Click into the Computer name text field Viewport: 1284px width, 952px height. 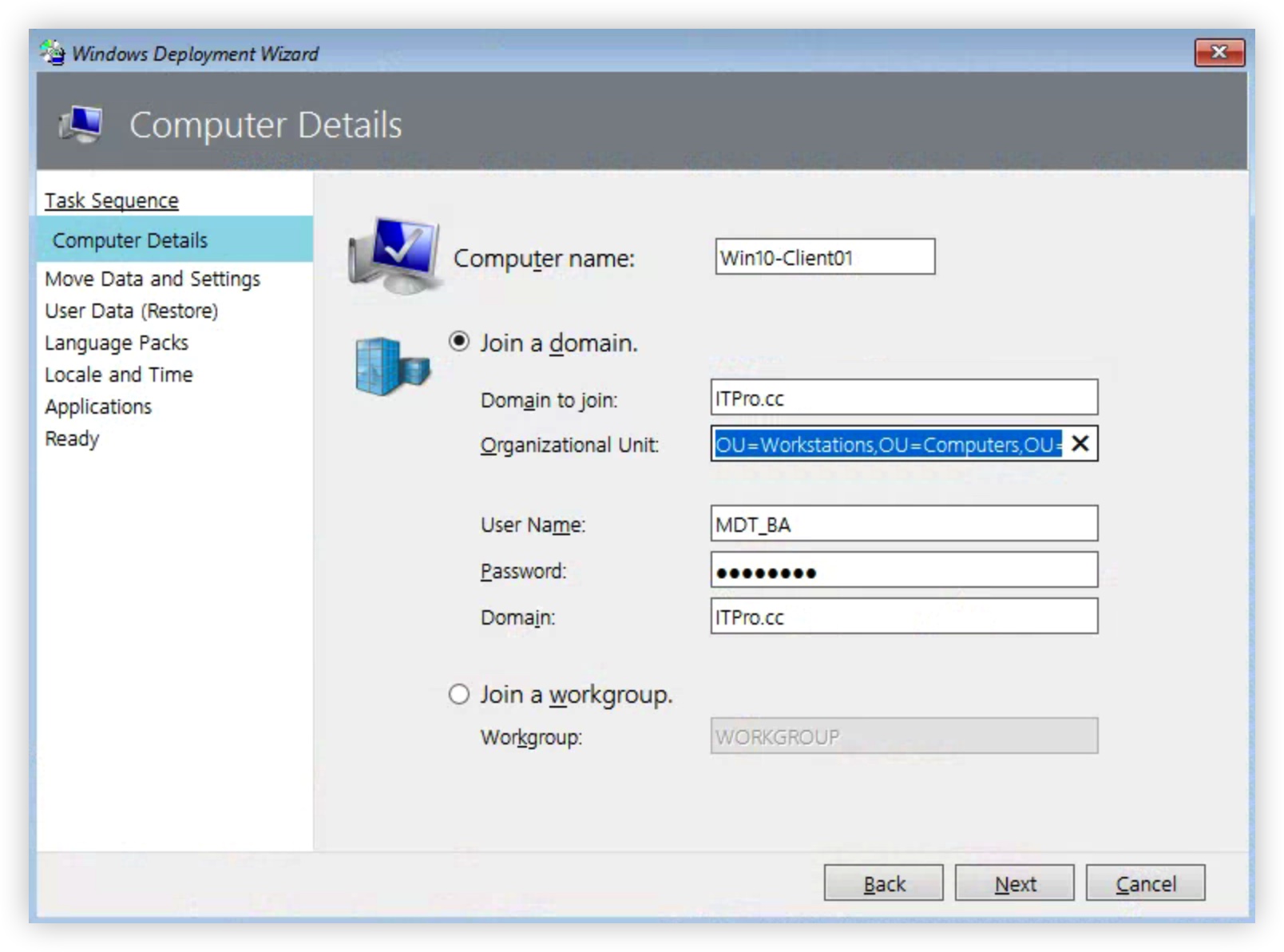point(824,257)
